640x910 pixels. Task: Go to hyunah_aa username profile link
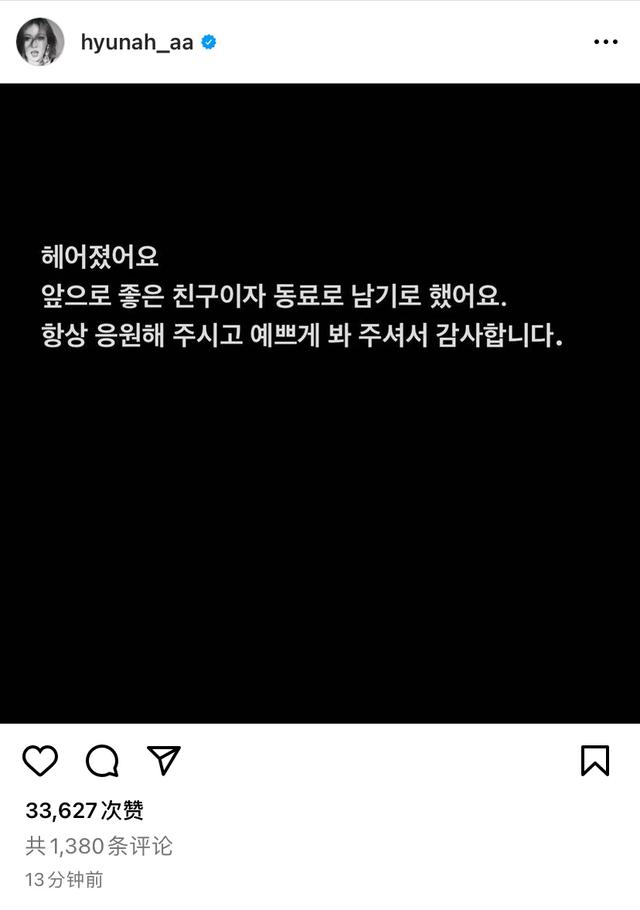pyautogui.click(x=137, y=42)
